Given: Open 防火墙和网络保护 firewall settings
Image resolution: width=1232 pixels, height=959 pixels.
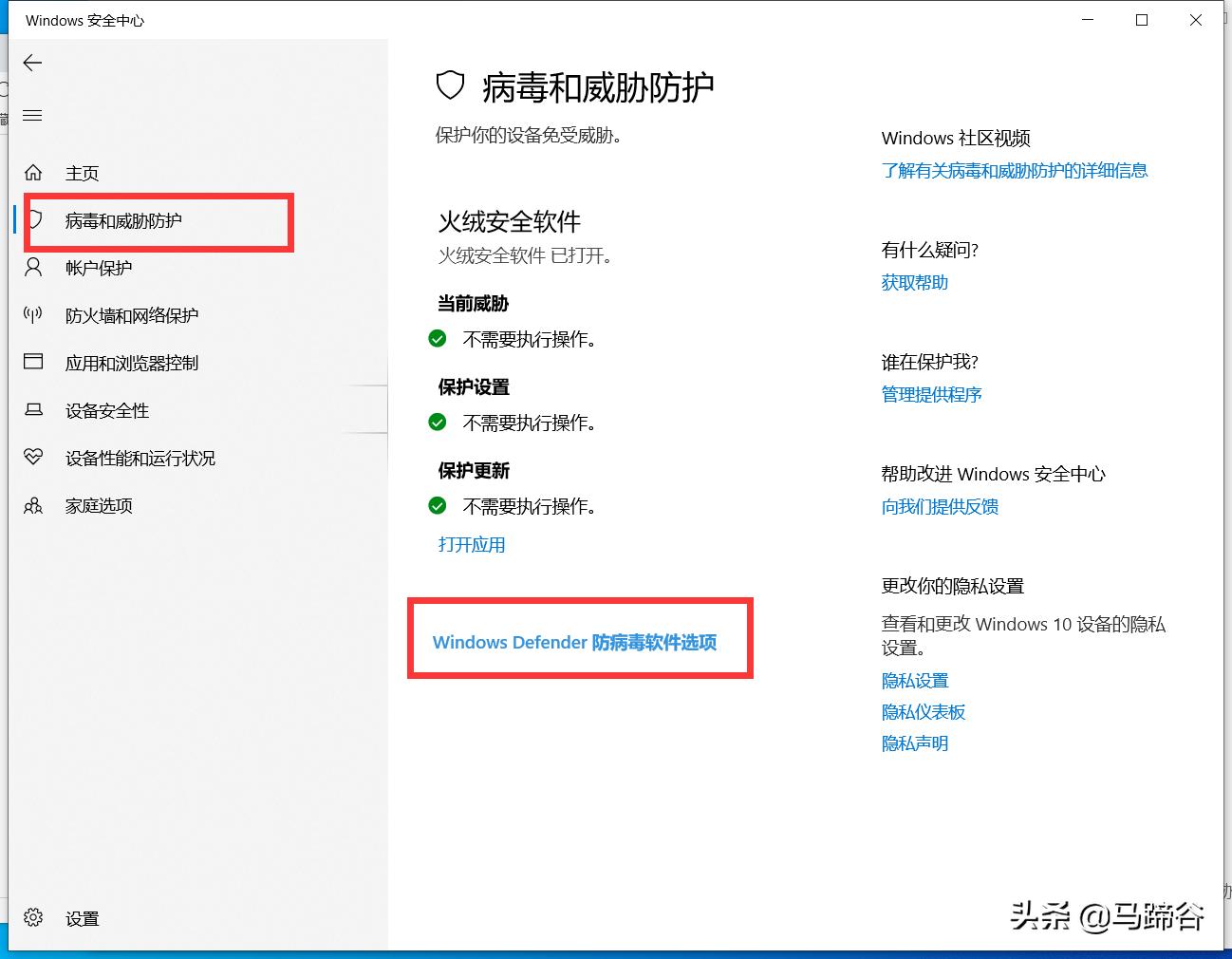Looking at the screenshot, I should pos(130,314).
